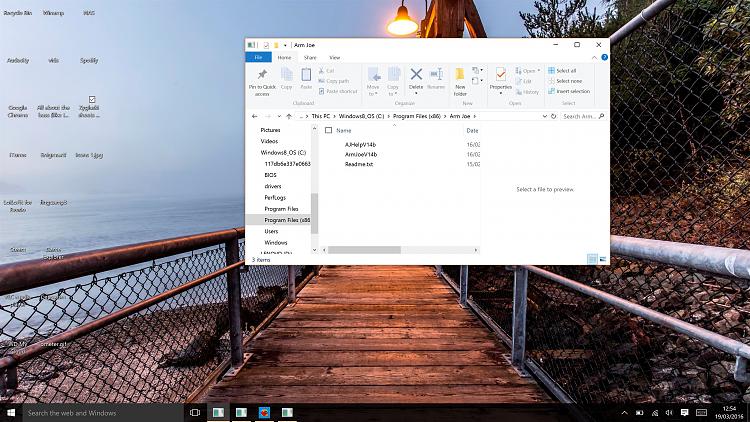Go up one folder level arrow
The image size is (750, 422).
(x=289, y=116)
